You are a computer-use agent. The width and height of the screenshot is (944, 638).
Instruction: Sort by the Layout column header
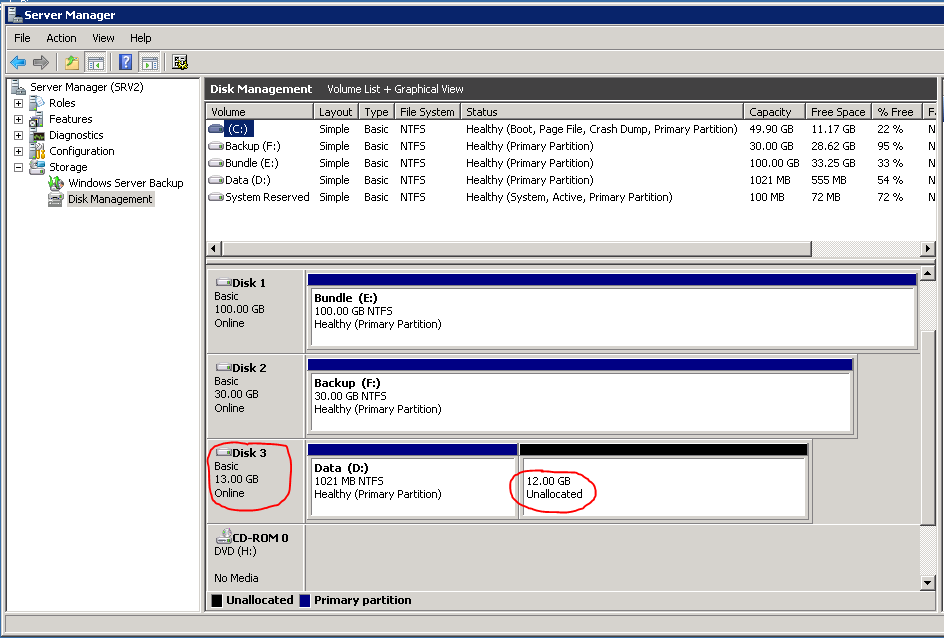(x=336, y=112)
